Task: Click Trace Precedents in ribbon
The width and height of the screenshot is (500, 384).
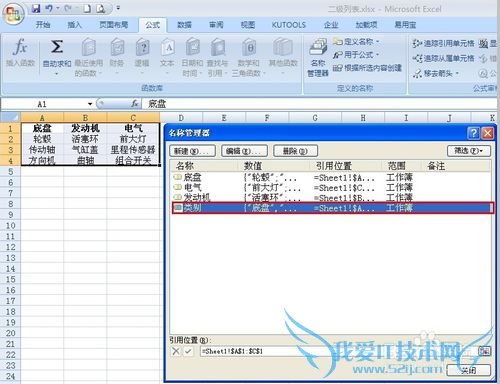Action: [x=443, y=43]
